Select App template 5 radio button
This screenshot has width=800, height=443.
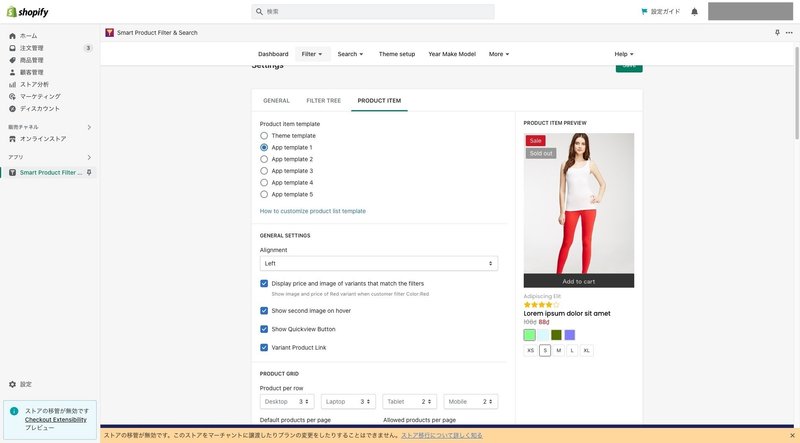point(264,194)
